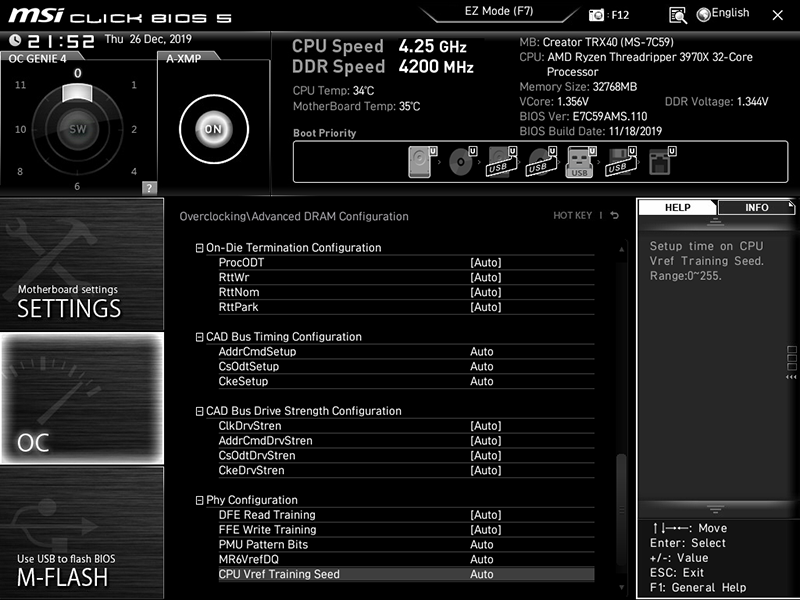The width and height of the screenshot is (800, 600).
Task: Open the HOT KEY menu
Action: click(x=572, y=215)
